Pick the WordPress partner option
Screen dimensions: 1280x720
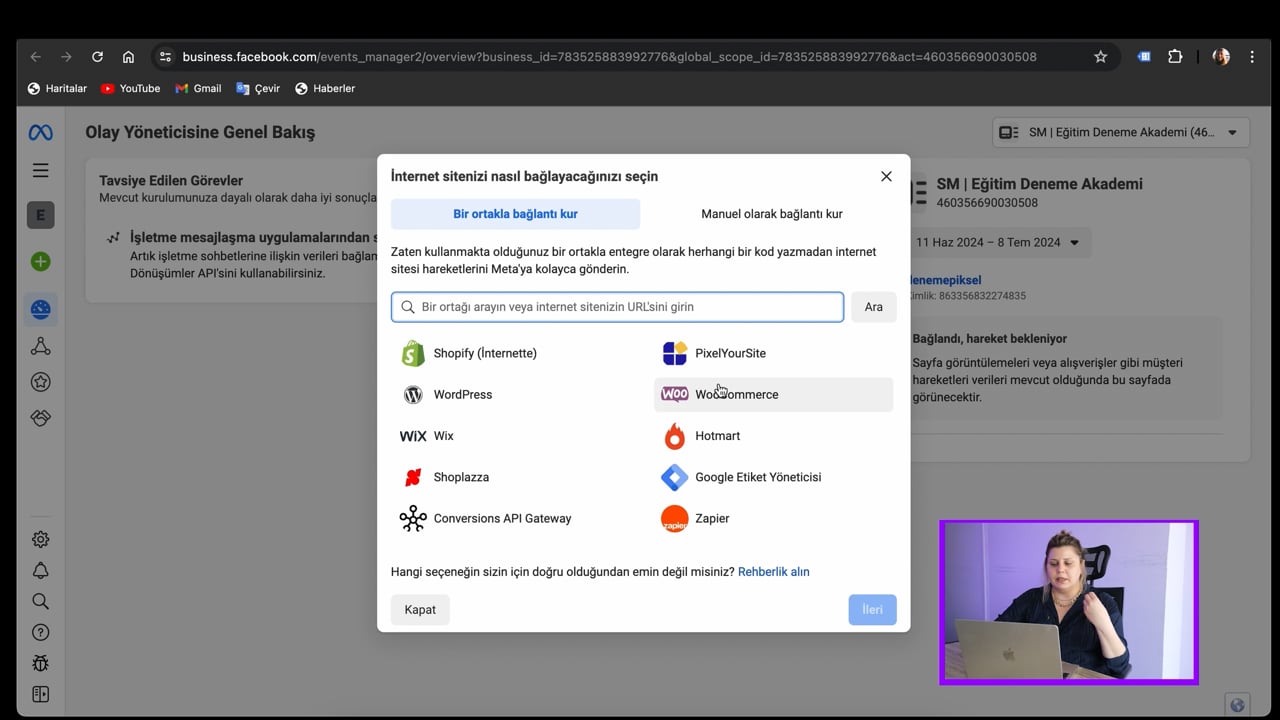click(512, 394)
